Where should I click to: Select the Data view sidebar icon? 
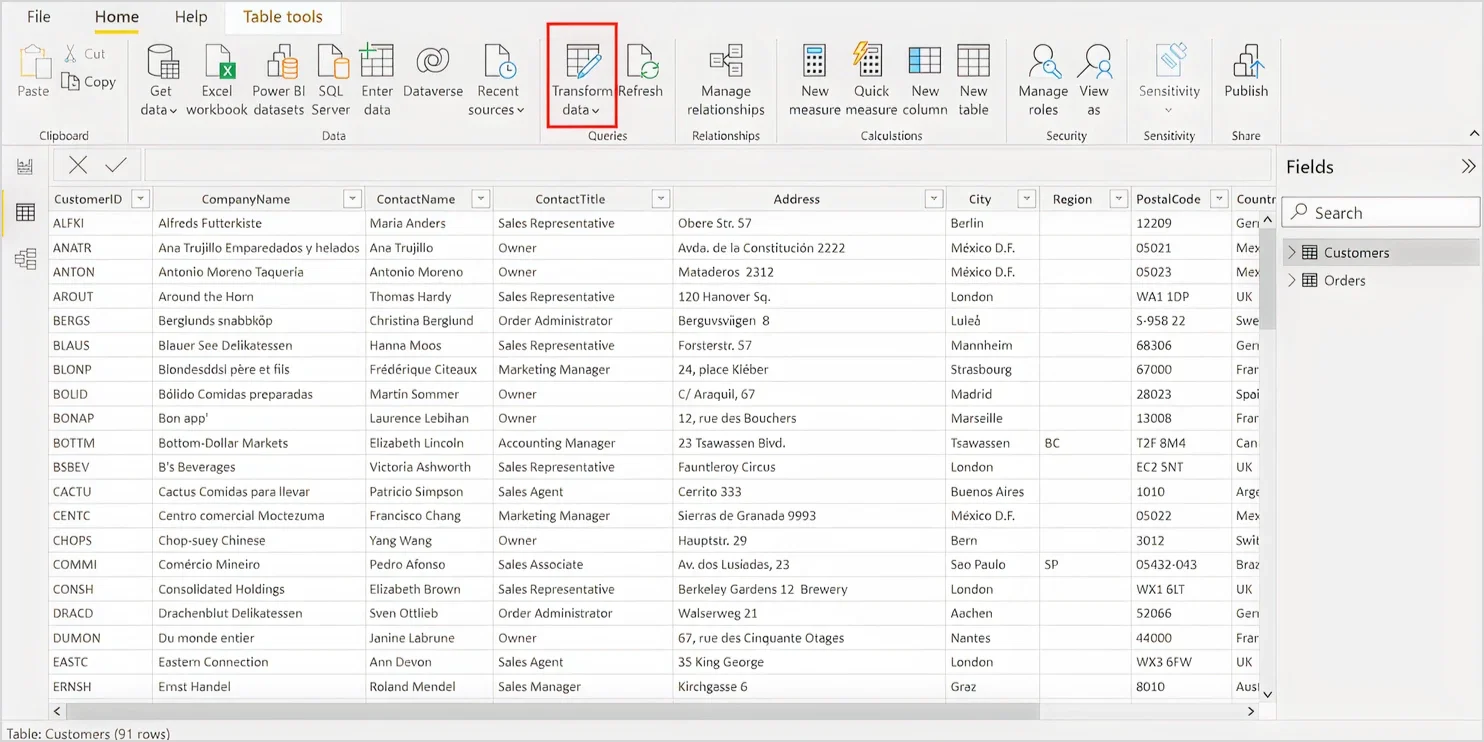pos(25,212)
